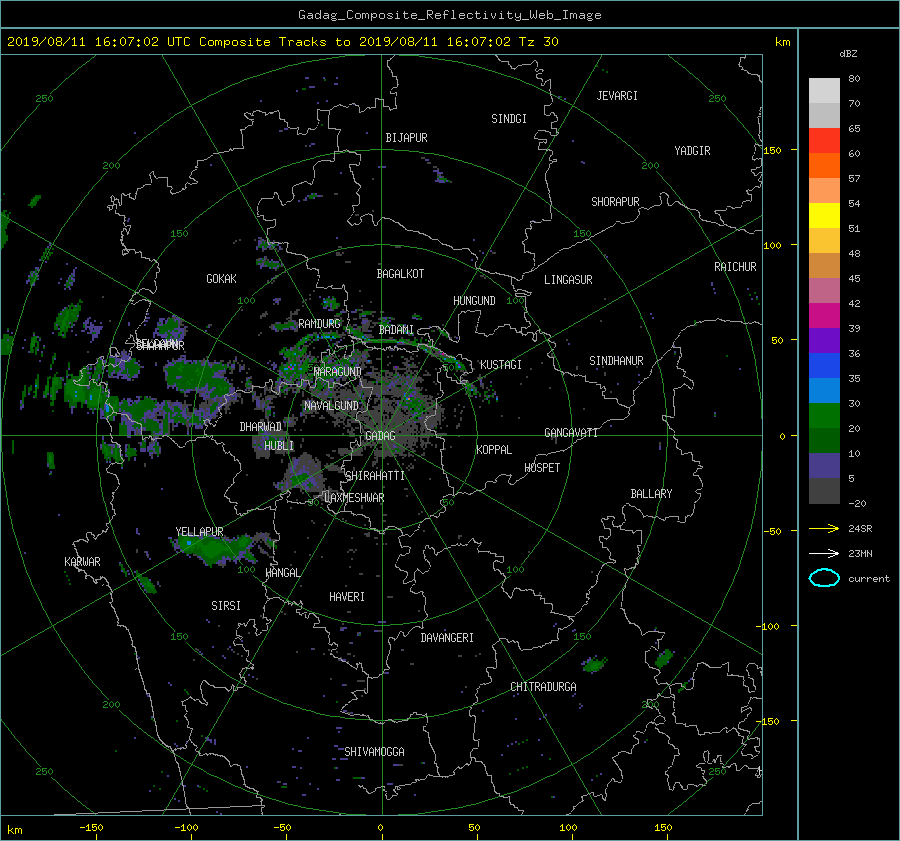Click the DAVANGERI city label
Viewport: 900px width, 841px height.
pyautogui.click(x=447, y=638)
